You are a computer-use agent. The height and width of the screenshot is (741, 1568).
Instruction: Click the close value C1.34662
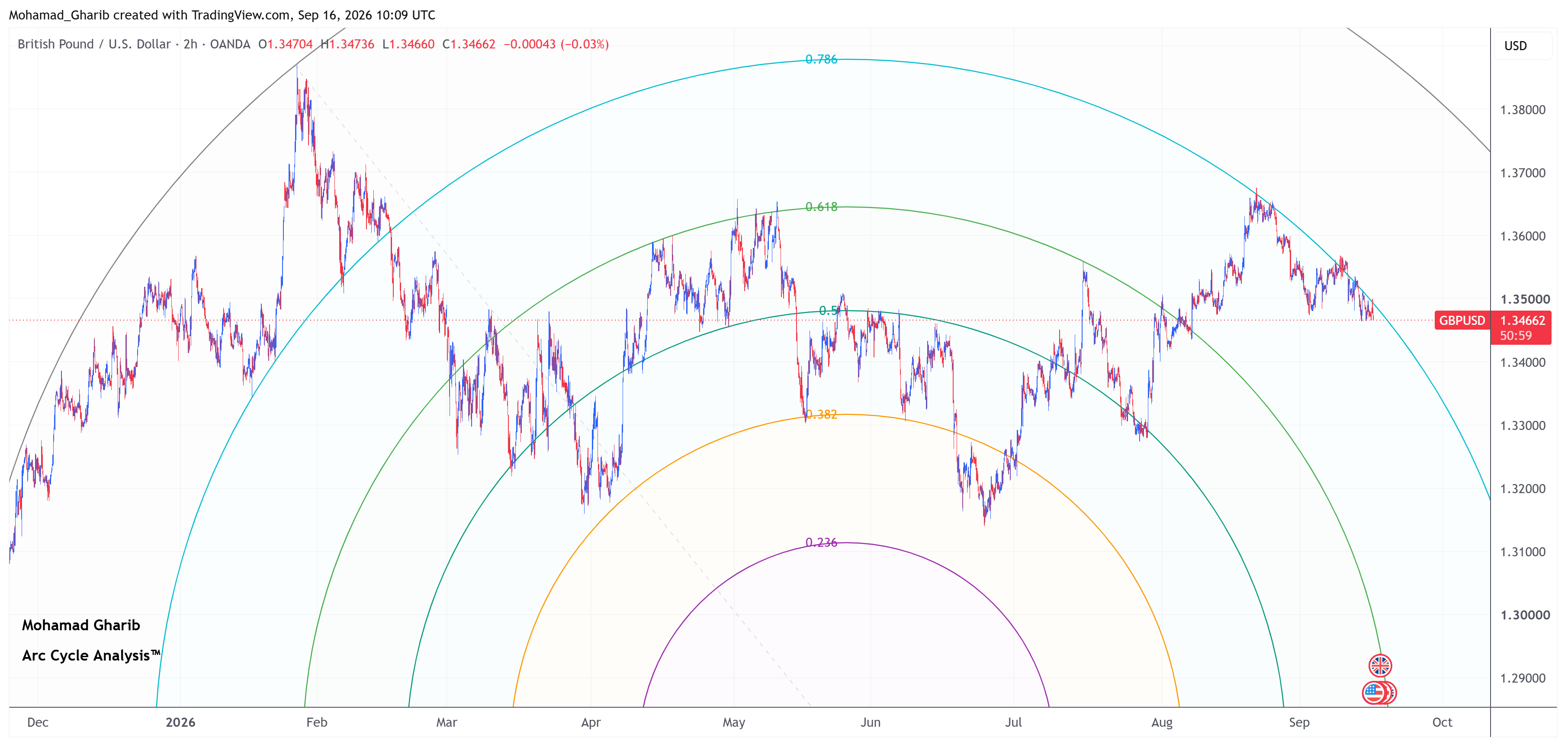coord(469,44)
